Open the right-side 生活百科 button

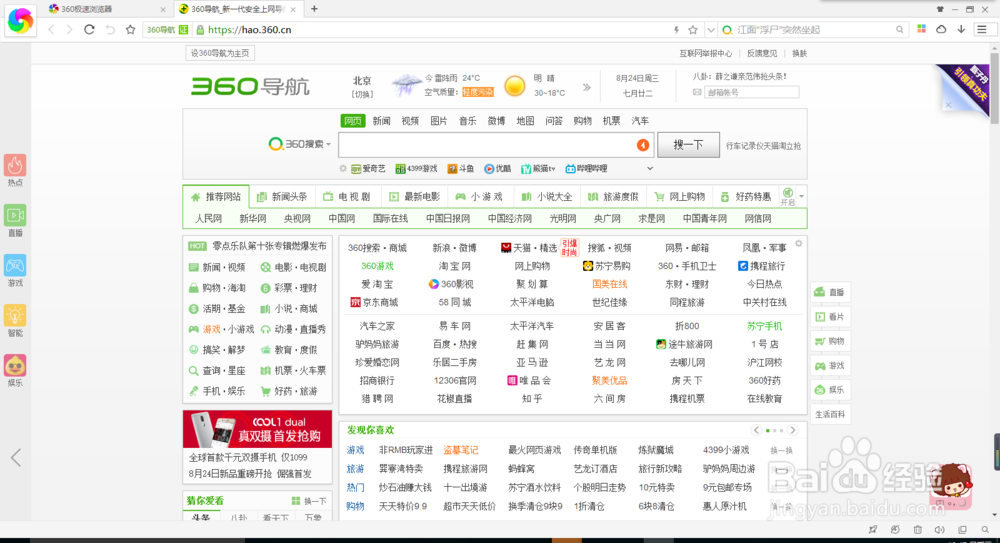point(830,415)
